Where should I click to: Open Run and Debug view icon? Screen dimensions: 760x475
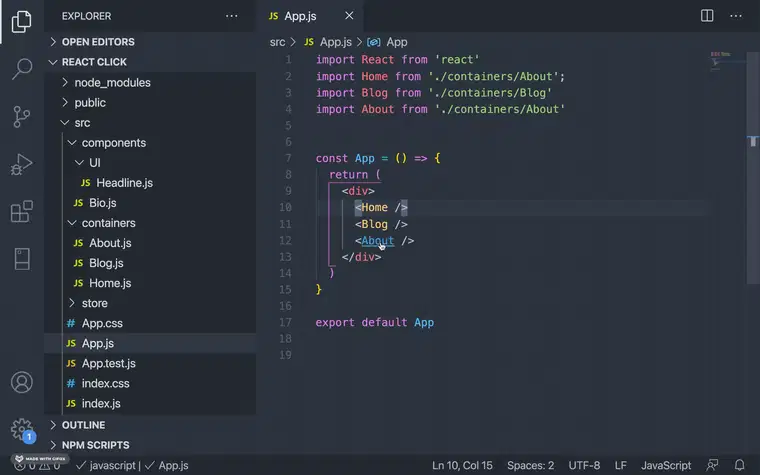21,164
